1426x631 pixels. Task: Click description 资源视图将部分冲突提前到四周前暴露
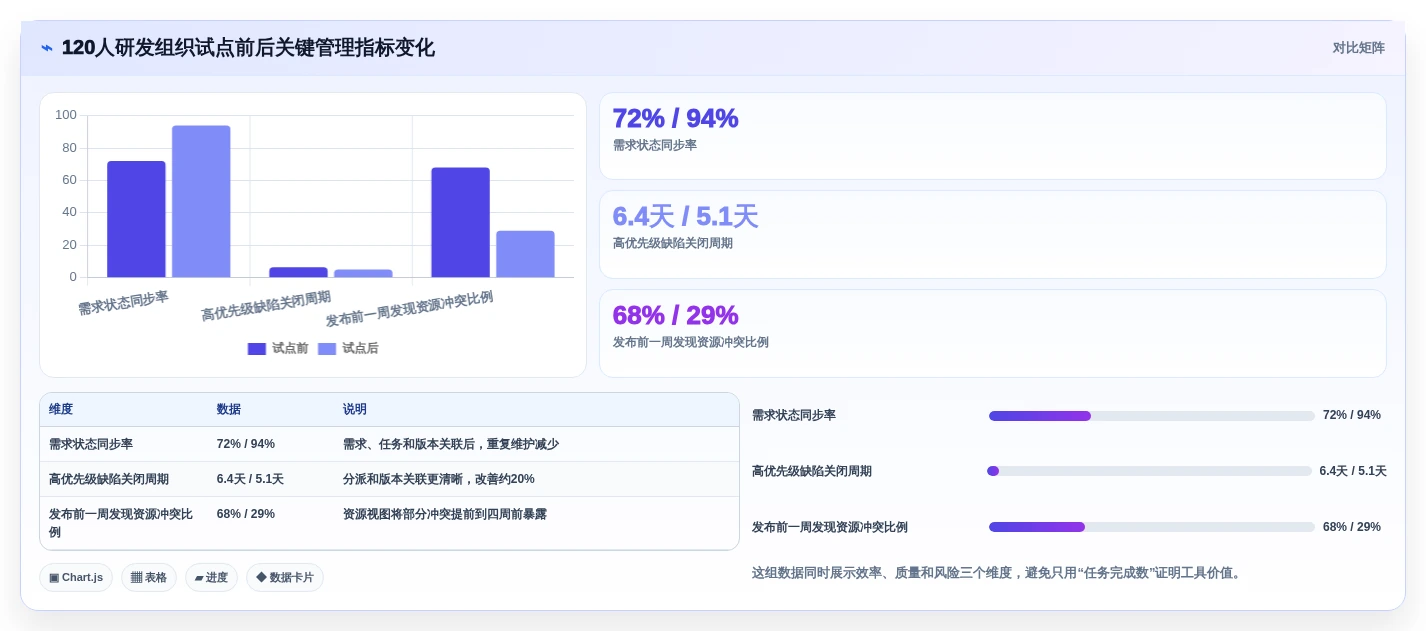(x=445, y=514)
